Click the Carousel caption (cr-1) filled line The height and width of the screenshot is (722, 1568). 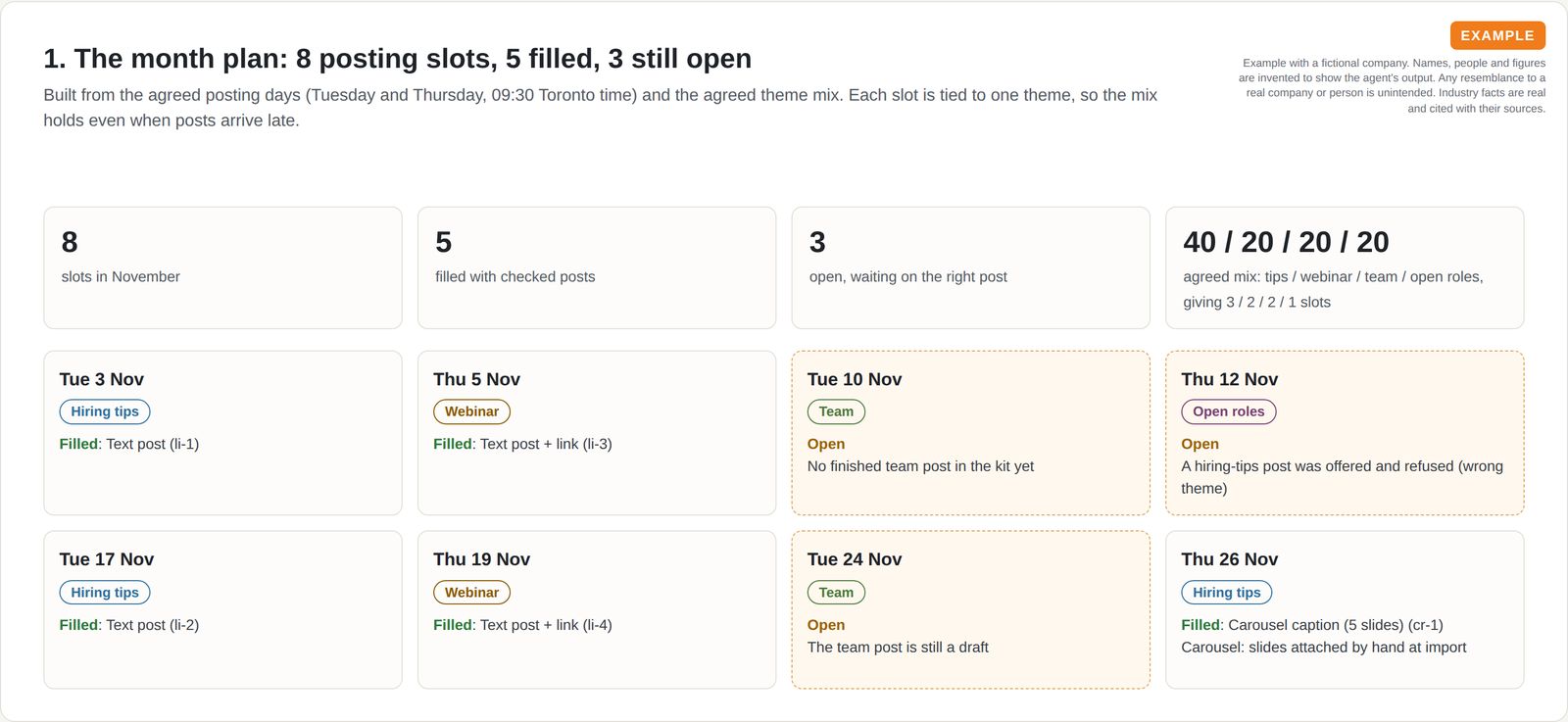(x=1311, y=625)
